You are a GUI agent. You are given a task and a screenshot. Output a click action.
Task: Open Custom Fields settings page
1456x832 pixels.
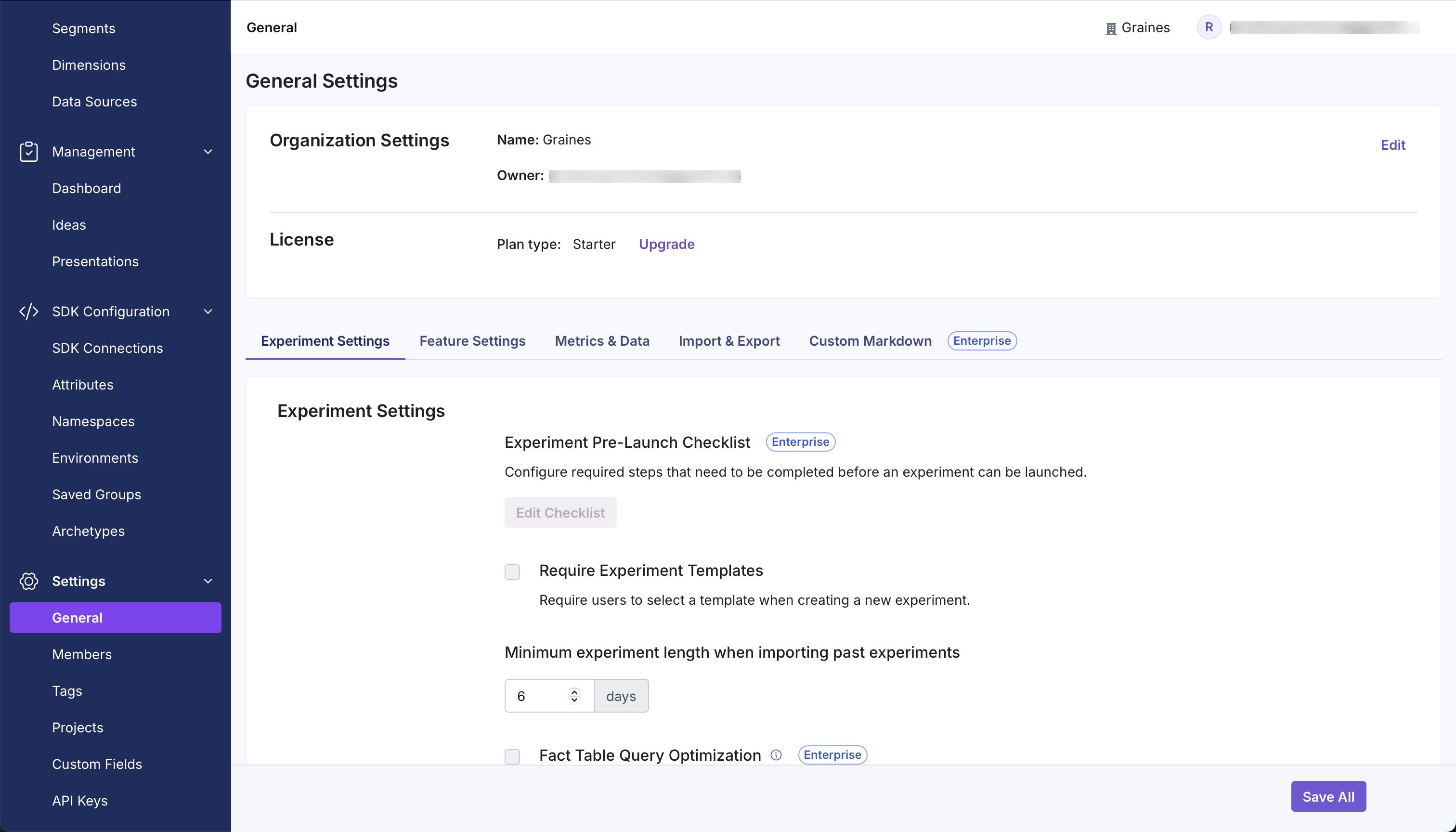pyautogui.click(x=97, y=765)
